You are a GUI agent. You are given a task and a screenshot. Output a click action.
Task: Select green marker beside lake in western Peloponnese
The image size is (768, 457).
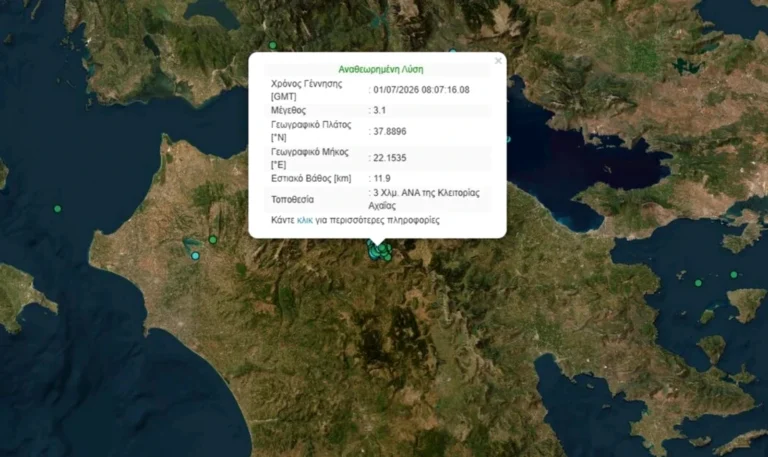click(x=213, y=240)
